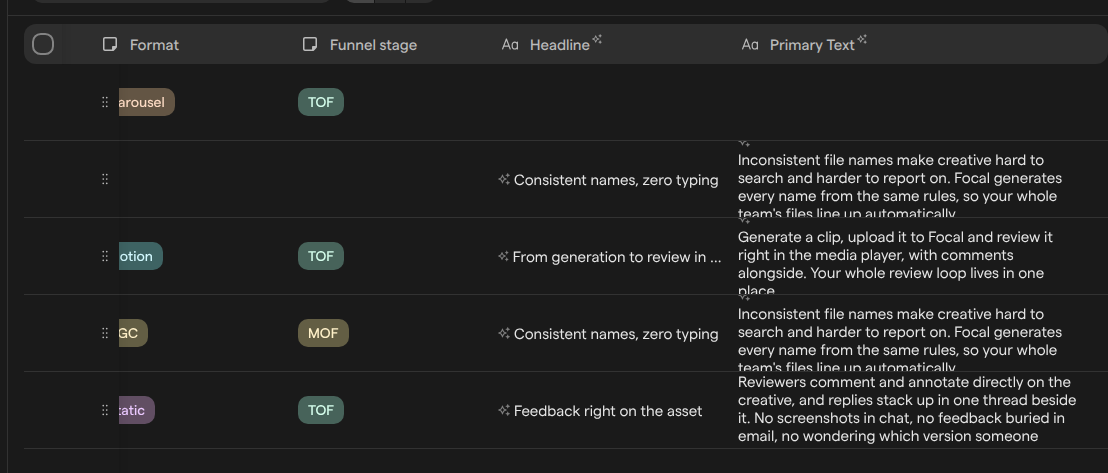Select 'Feedback right on the asset' headline

[x=608, y=411]
